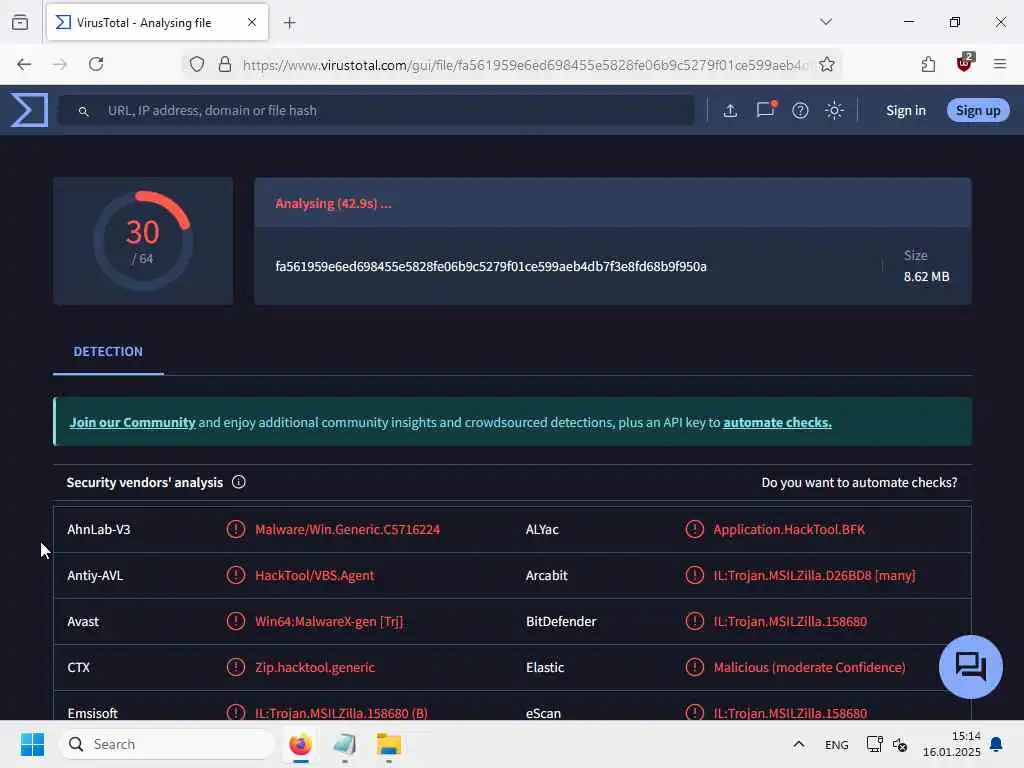1024x768 pixels.
Task: Open the Firefox hamburger menu
Action: 1000,64
